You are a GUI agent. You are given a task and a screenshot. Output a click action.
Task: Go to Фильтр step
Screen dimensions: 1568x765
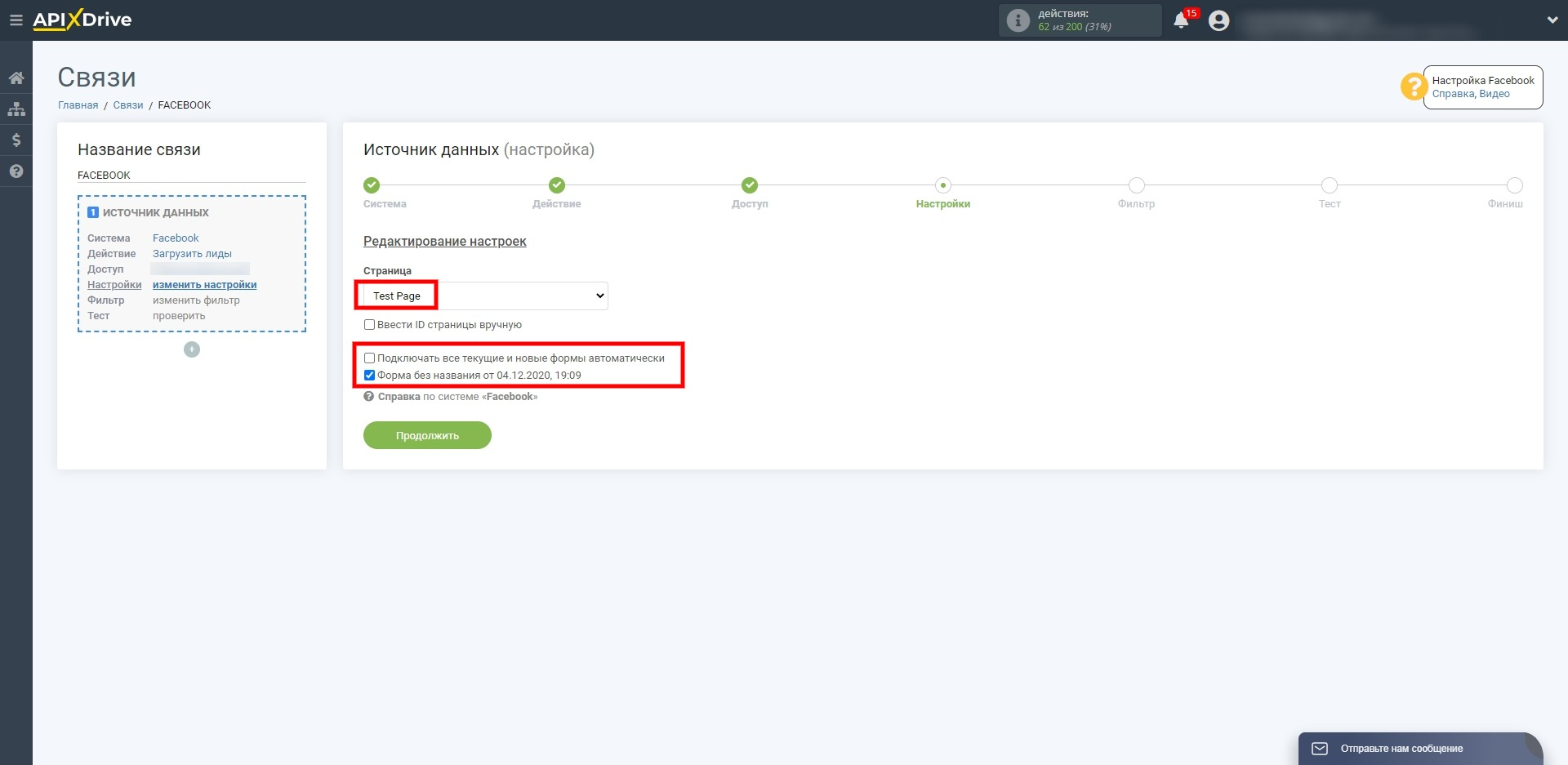1136,185
